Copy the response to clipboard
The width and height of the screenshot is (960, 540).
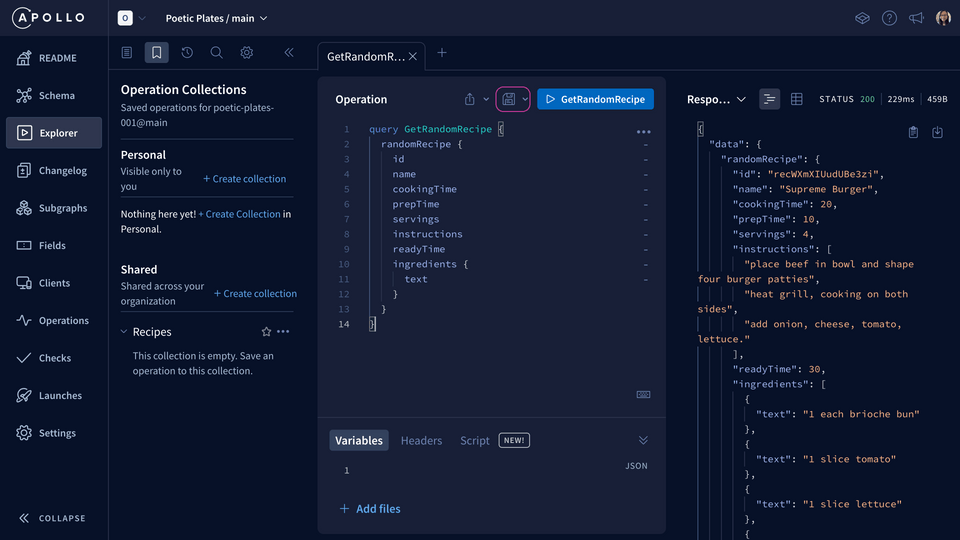(x=913, y=132)
